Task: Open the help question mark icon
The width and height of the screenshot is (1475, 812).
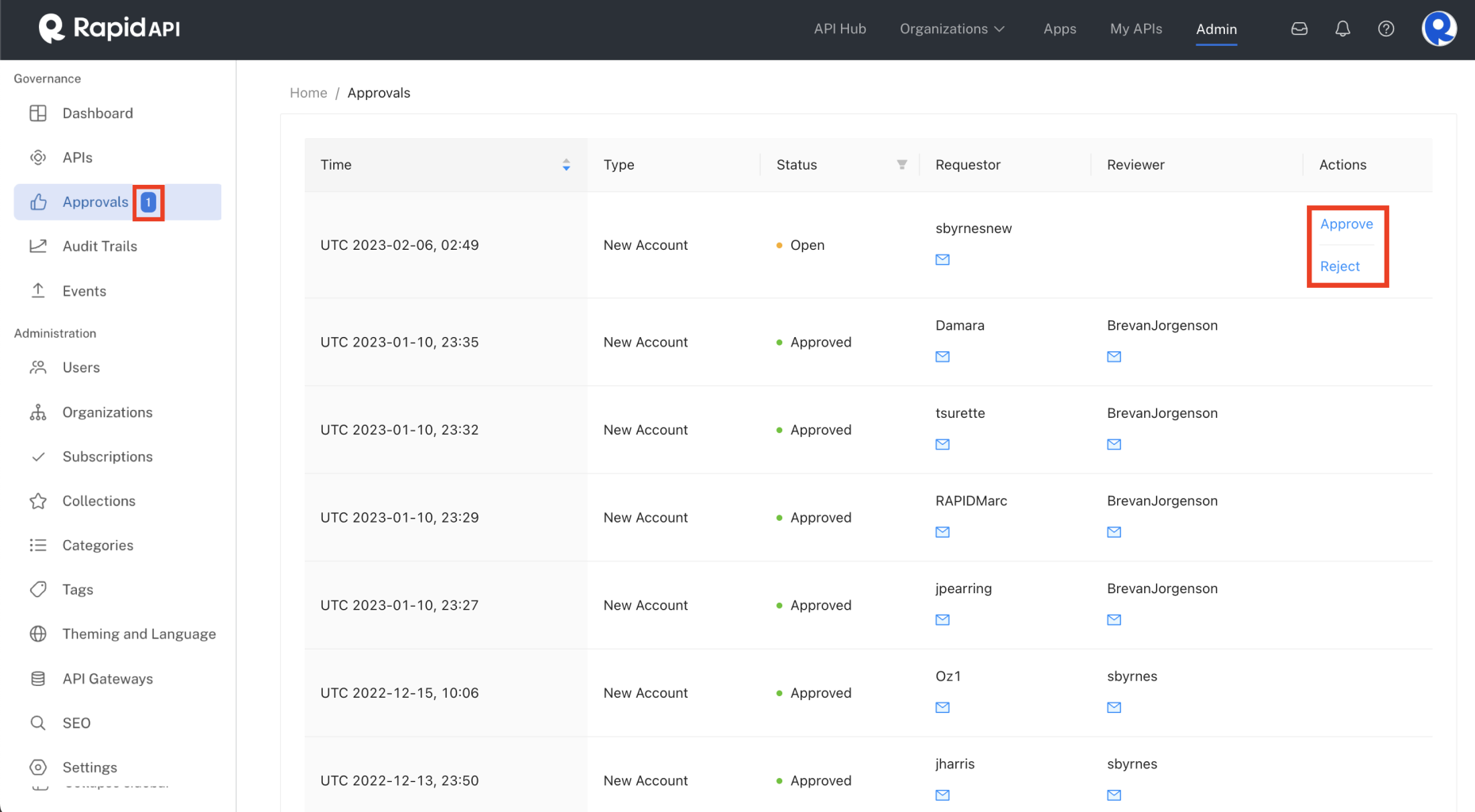Action: 1386,29
